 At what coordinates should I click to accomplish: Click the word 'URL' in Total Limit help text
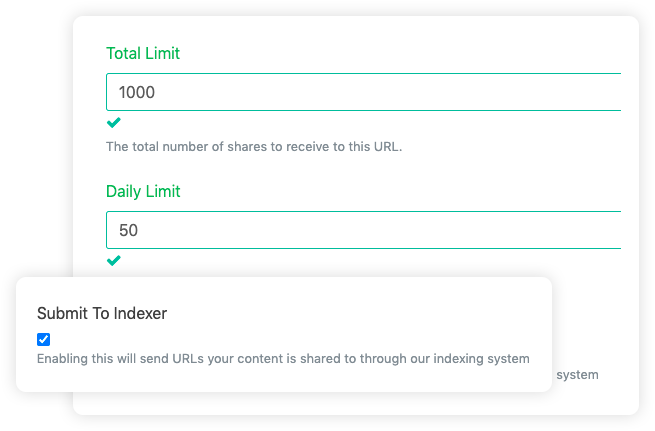point(385,146)
